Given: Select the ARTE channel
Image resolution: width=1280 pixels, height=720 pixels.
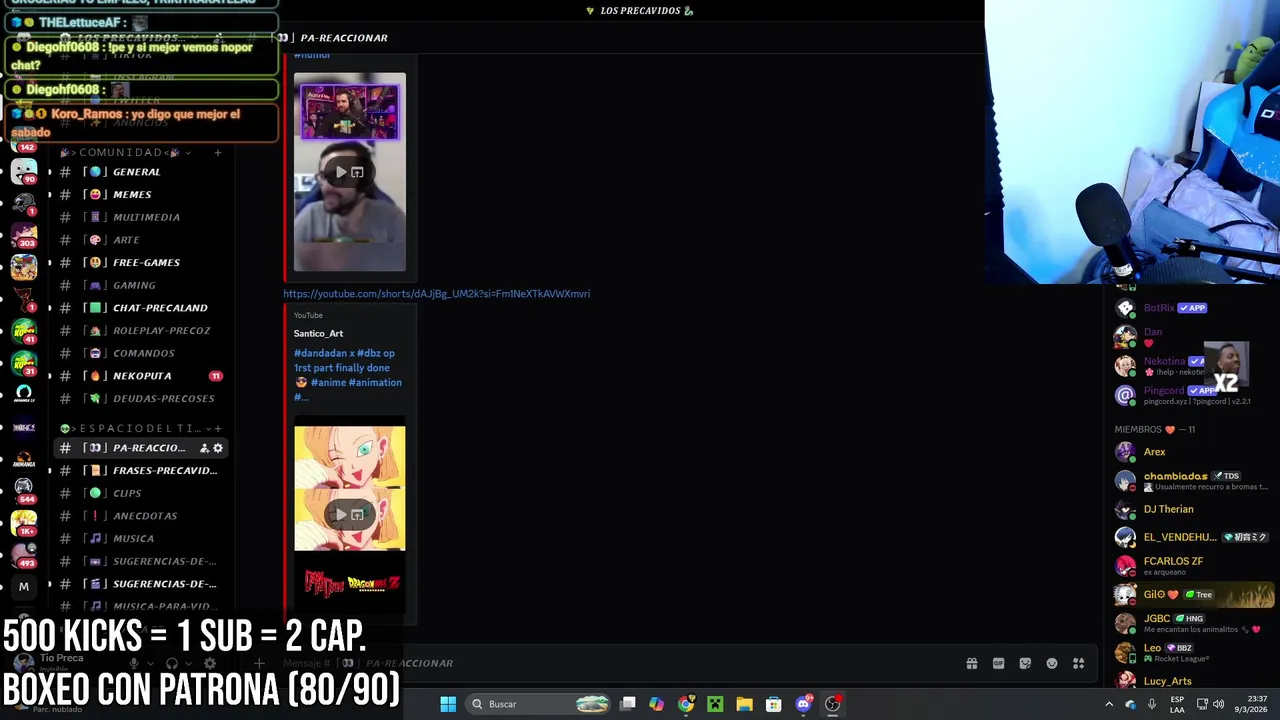Looking at the screenshot, I should [x=140, y=240].
